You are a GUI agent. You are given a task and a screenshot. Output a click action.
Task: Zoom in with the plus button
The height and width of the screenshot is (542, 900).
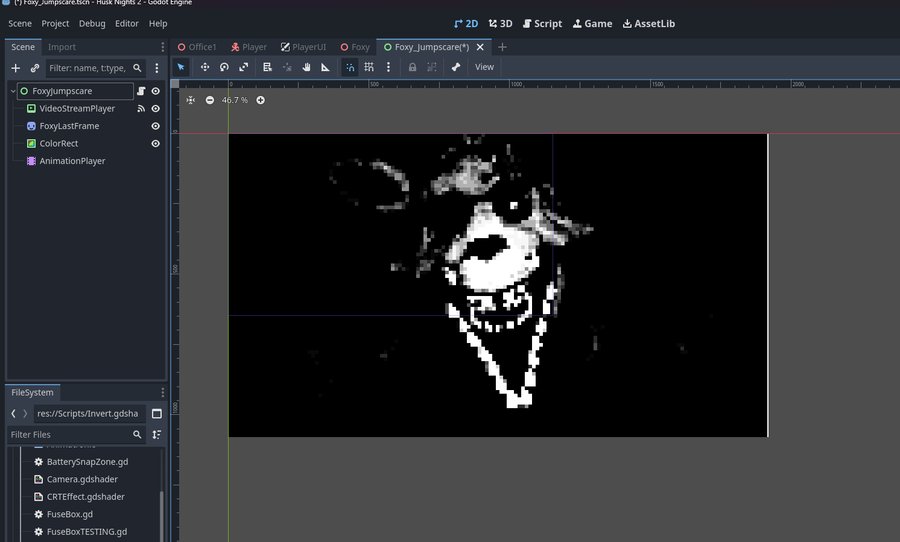click(x=261, y=100)
